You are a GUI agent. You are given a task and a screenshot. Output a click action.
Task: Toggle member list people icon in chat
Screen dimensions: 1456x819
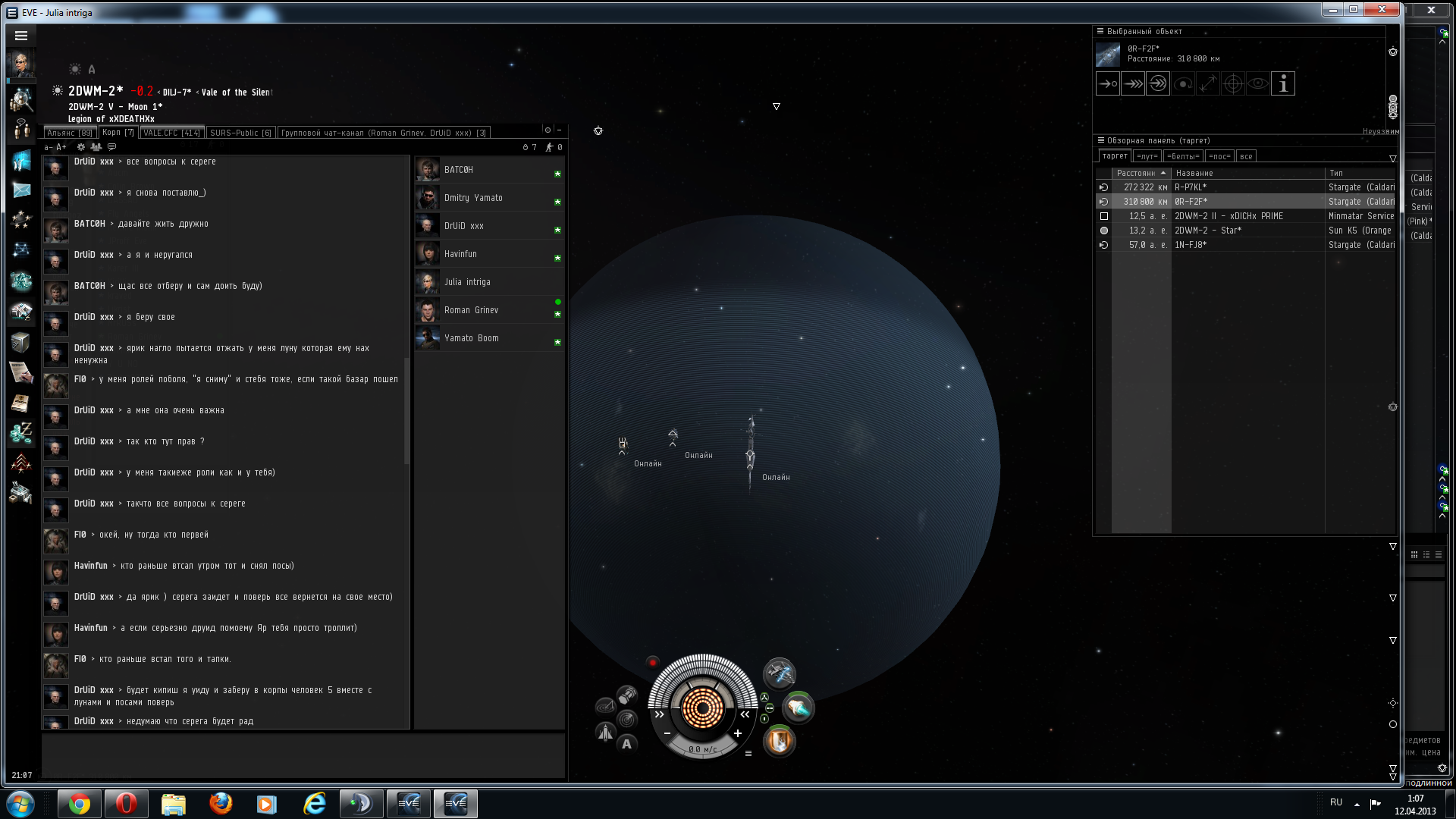pyautogui.click(x=96, y=147)
